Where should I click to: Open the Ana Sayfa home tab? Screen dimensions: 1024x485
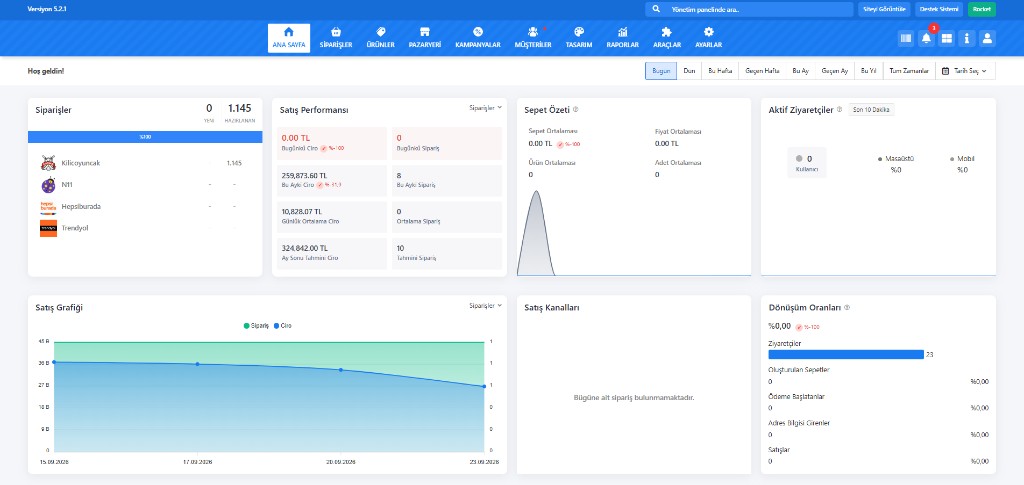point(289,38)
